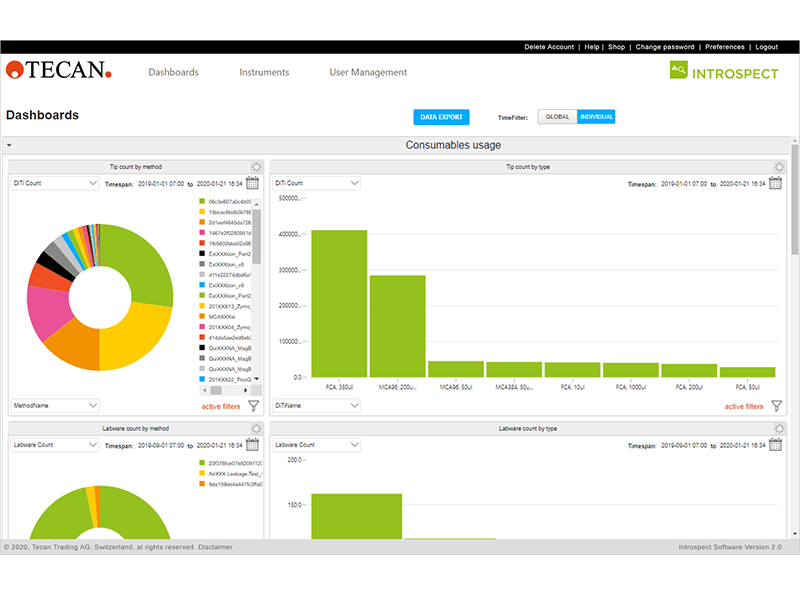This screenshot has height=595, width=800.
Task: Click the FCA 350ul bar in chart
Action: click(x=339, y=304)
